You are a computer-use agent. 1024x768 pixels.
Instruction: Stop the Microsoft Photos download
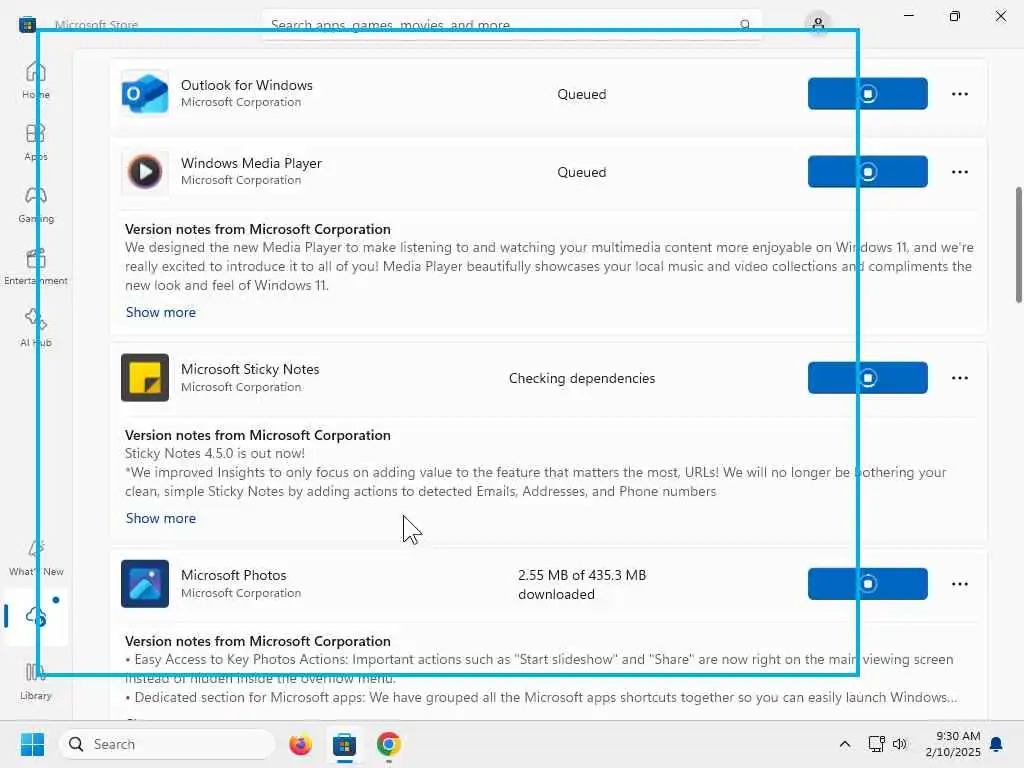[867, 584]
